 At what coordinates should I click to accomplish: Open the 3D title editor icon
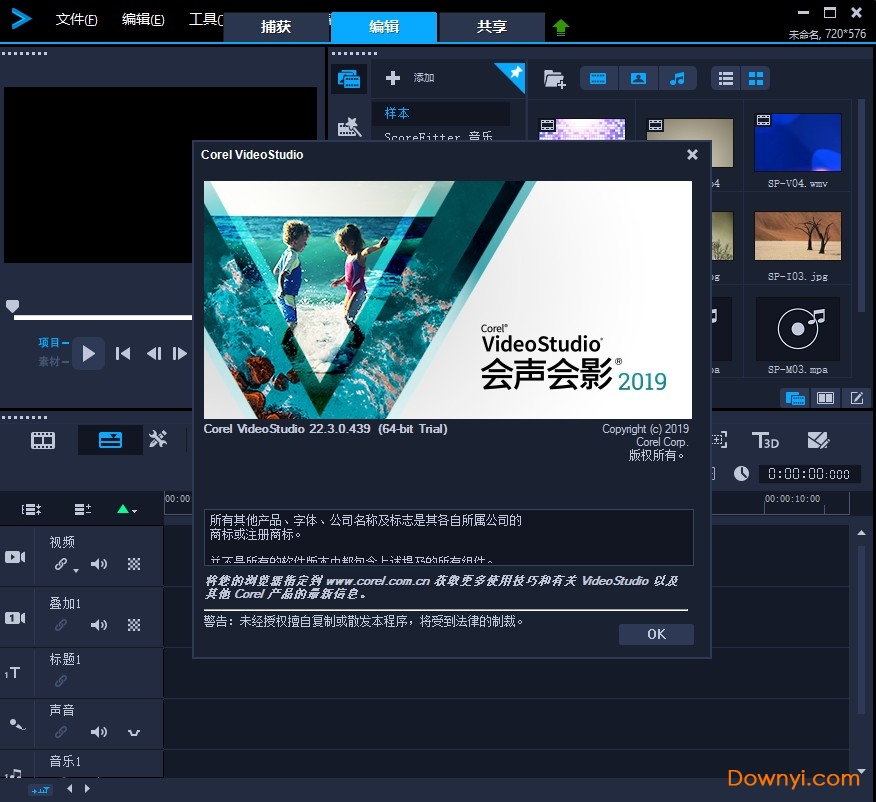765,440
